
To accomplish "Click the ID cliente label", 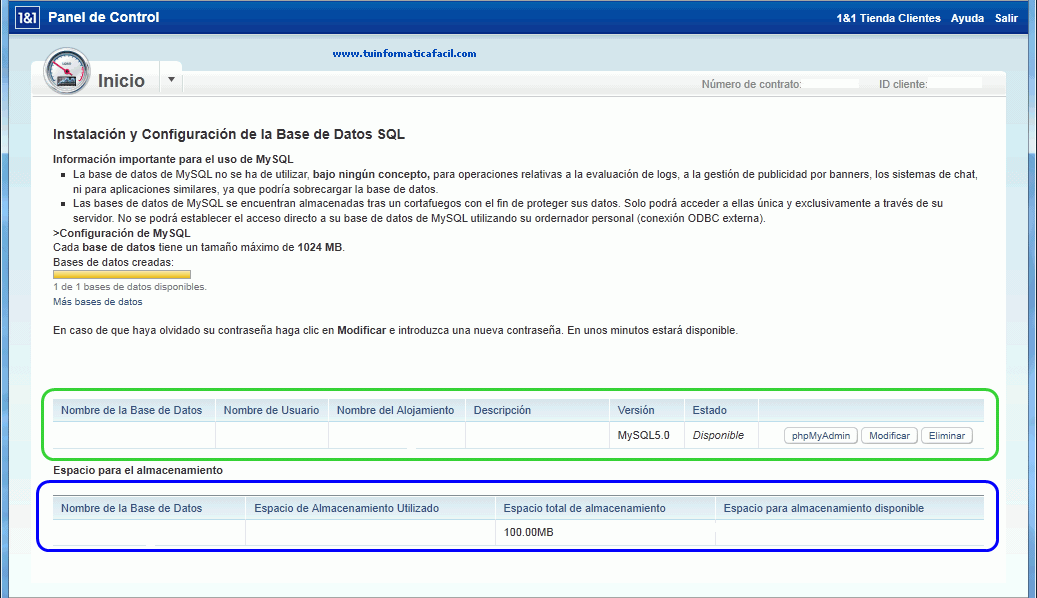I will click(x=903, y=84).
